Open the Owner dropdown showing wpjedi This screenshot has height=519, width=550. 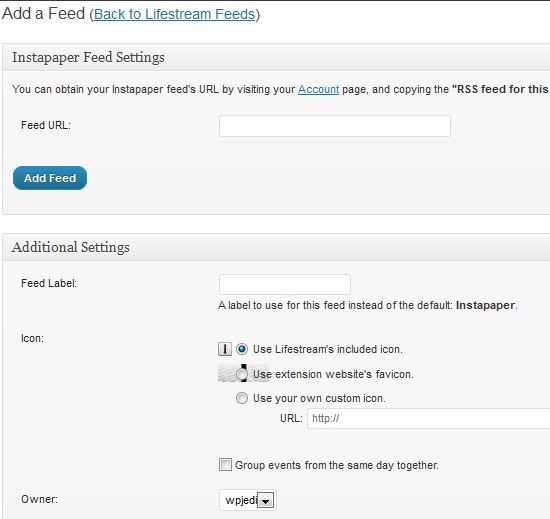pos(248,500)
